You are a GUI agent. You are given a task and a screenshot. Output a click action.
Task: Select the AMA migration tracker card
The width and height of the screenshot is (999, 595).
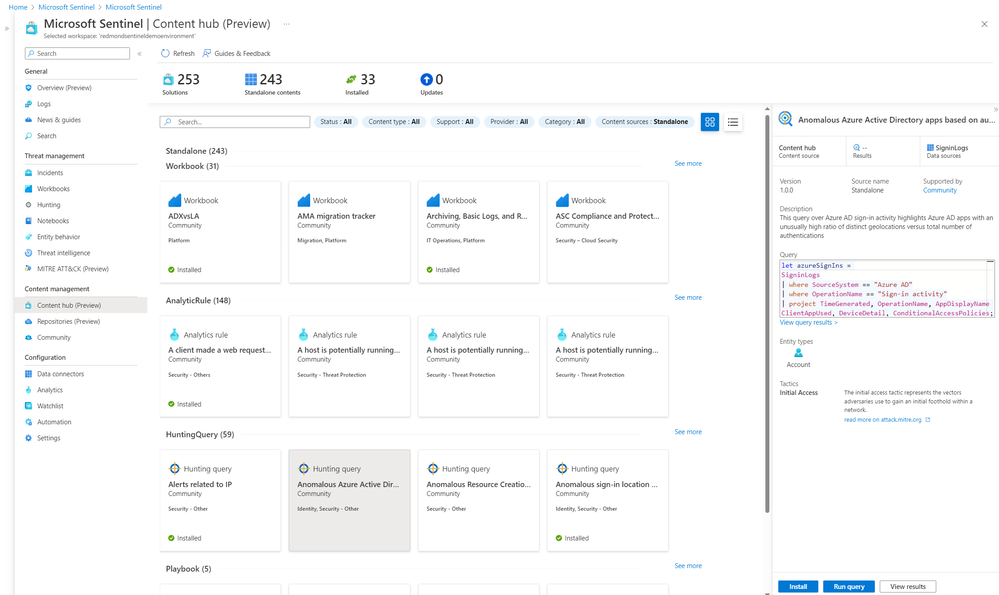[349, 232]
